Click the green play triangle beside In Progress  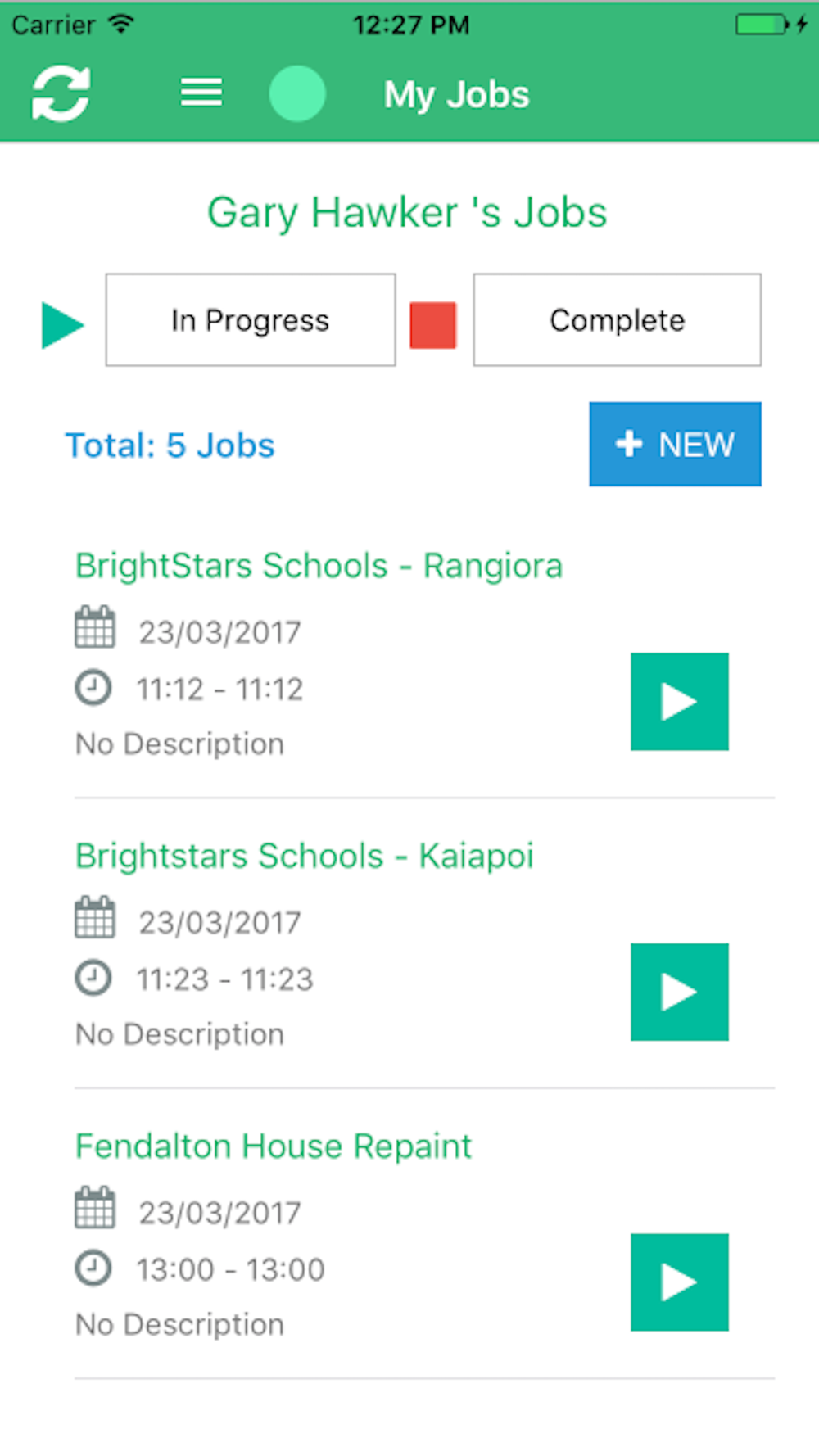[x=62, y=325]
